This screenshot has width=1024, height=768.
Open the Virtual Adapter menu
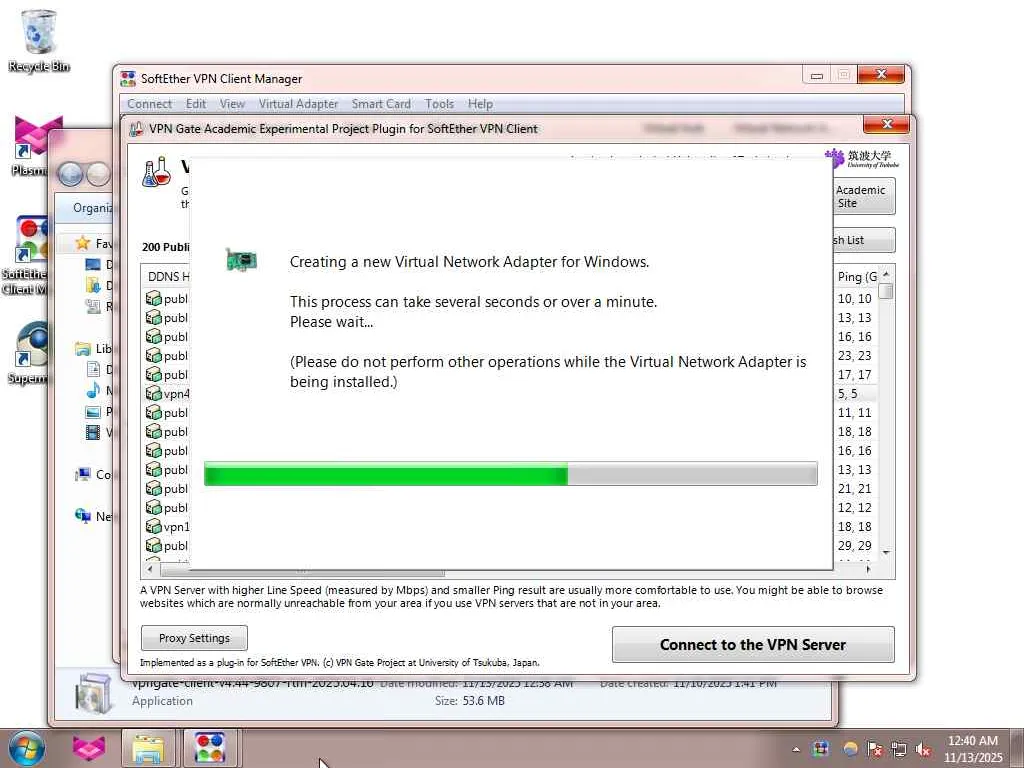pyautogui.click(x=298, y=104)
